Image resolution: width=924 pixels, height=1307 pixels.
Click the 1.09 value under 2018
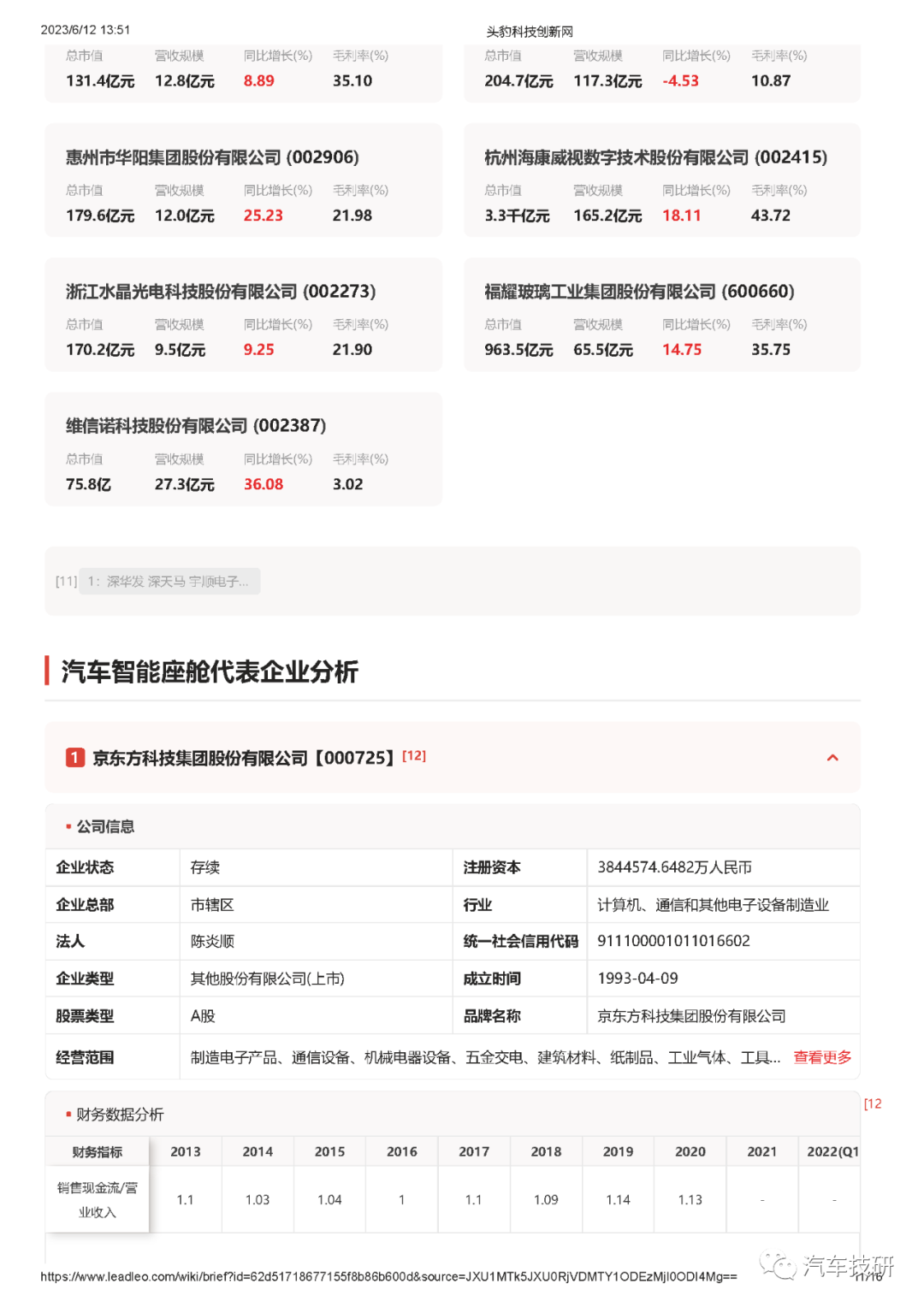[x=546, y=1200]
